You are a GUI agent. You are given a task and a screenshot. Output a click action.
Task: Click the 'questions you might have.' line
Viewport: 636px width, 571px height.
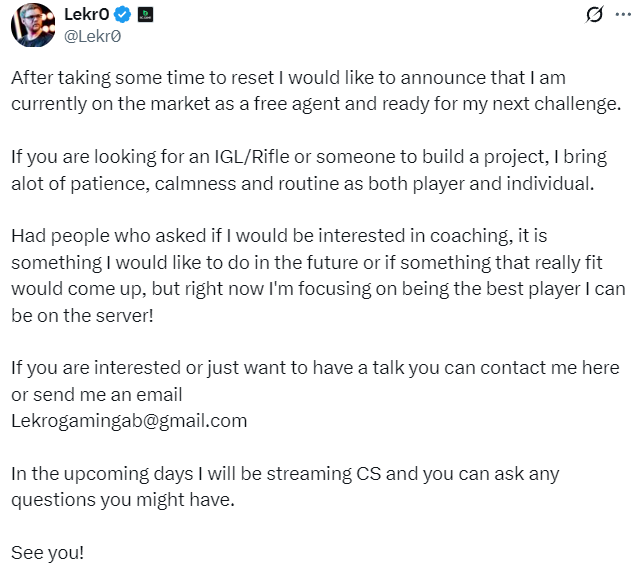pos(123,500)
